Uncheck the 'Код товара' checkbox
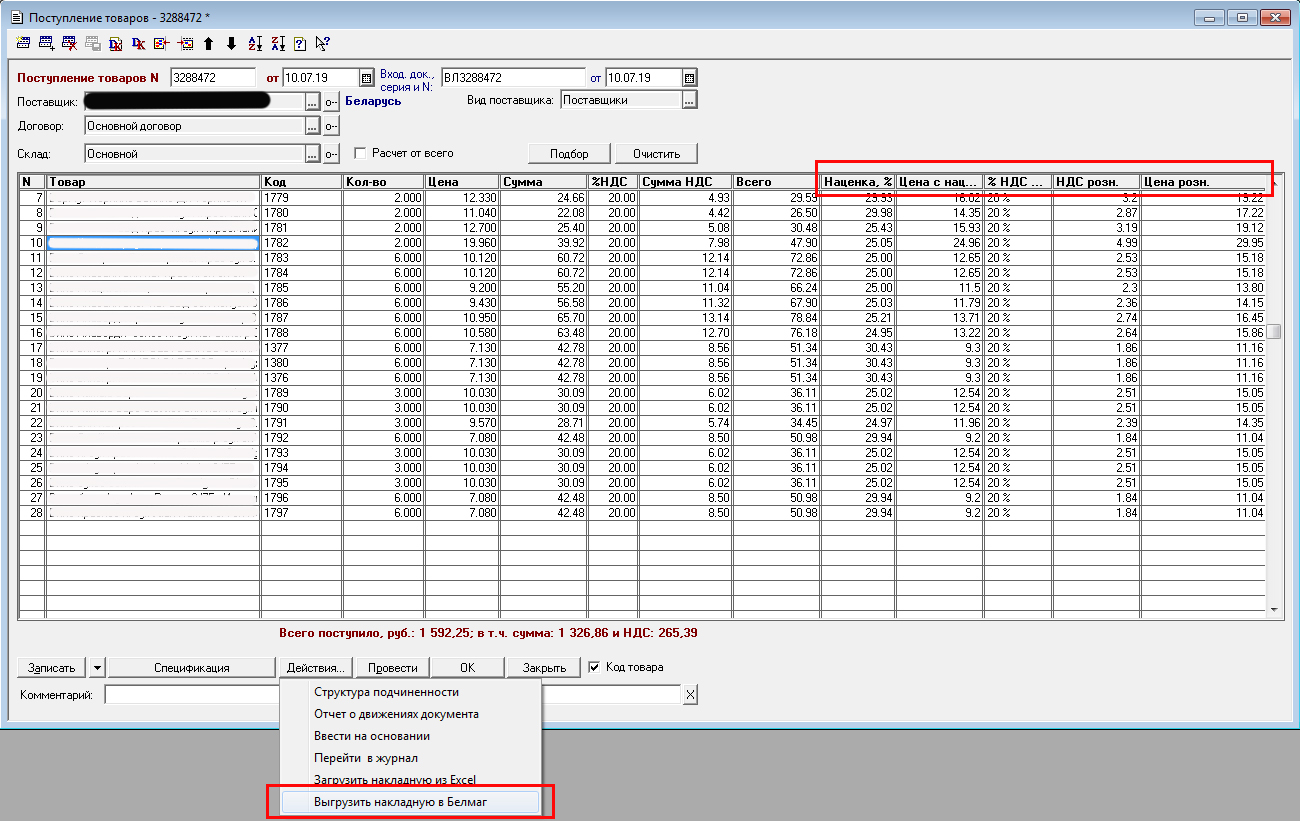The width and height of the screenshot is (1300, 821). point(594,667)
